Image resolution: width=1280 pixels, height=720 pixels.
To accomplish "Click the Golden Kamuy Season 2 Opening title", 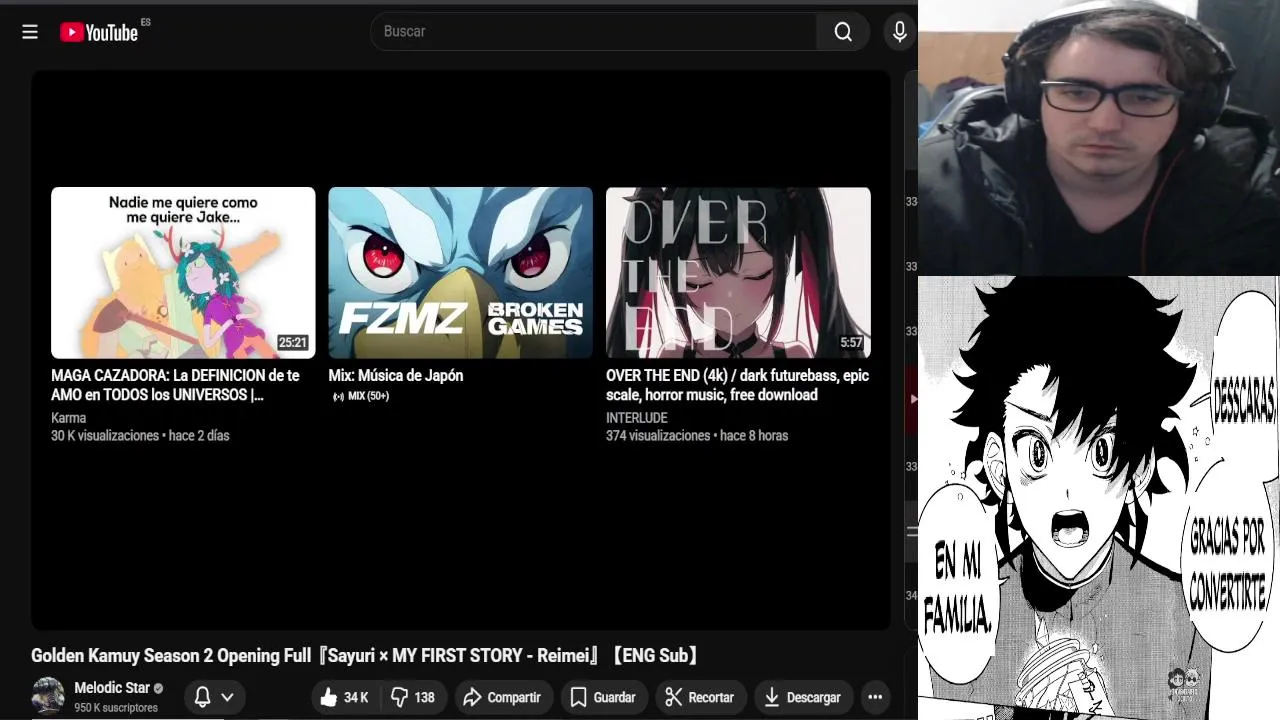I will coord(366,656).
